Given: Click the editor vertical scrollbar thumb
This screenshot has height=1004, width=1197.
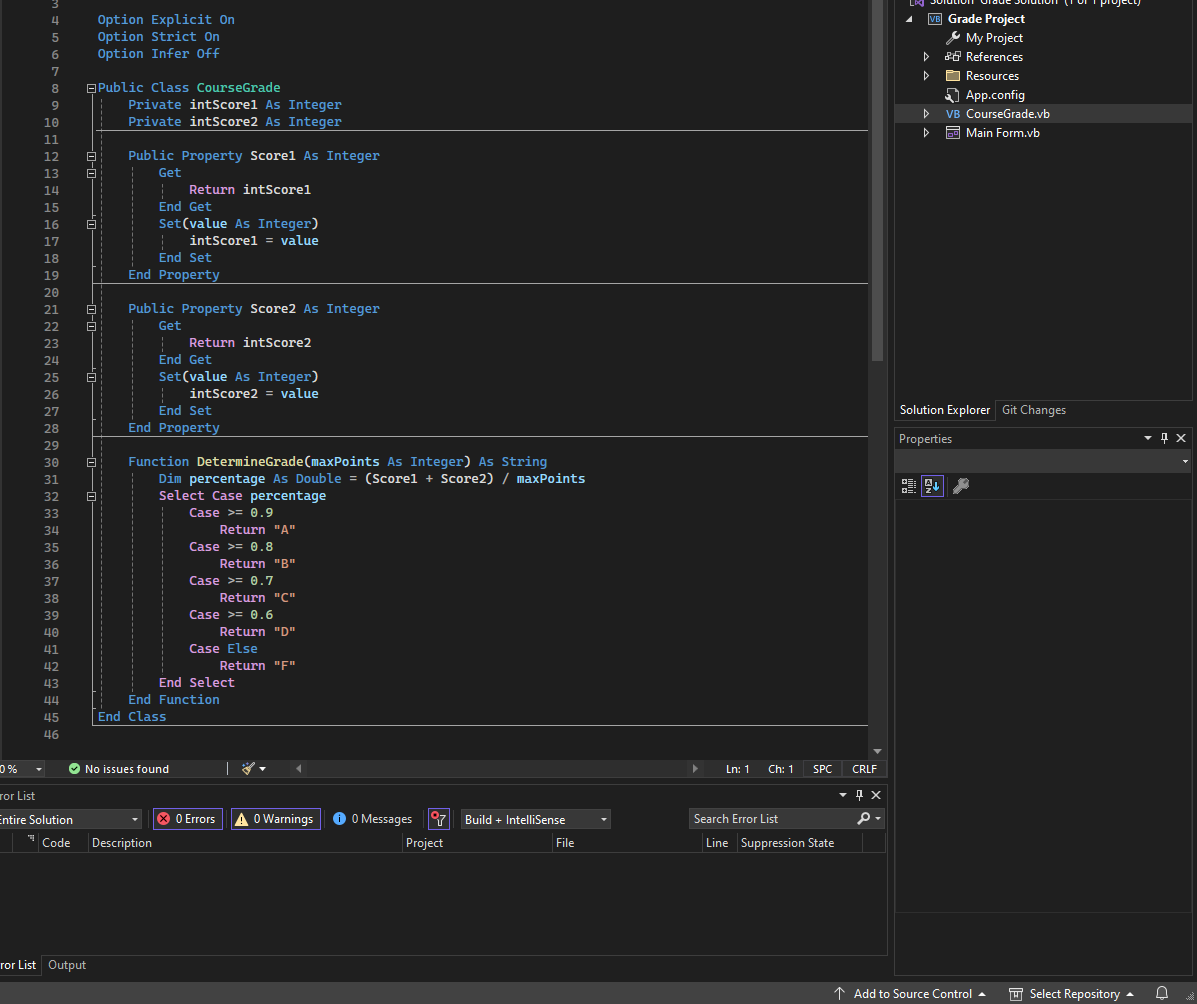Looking at the screenshot, I should click(x=877, y=180).
